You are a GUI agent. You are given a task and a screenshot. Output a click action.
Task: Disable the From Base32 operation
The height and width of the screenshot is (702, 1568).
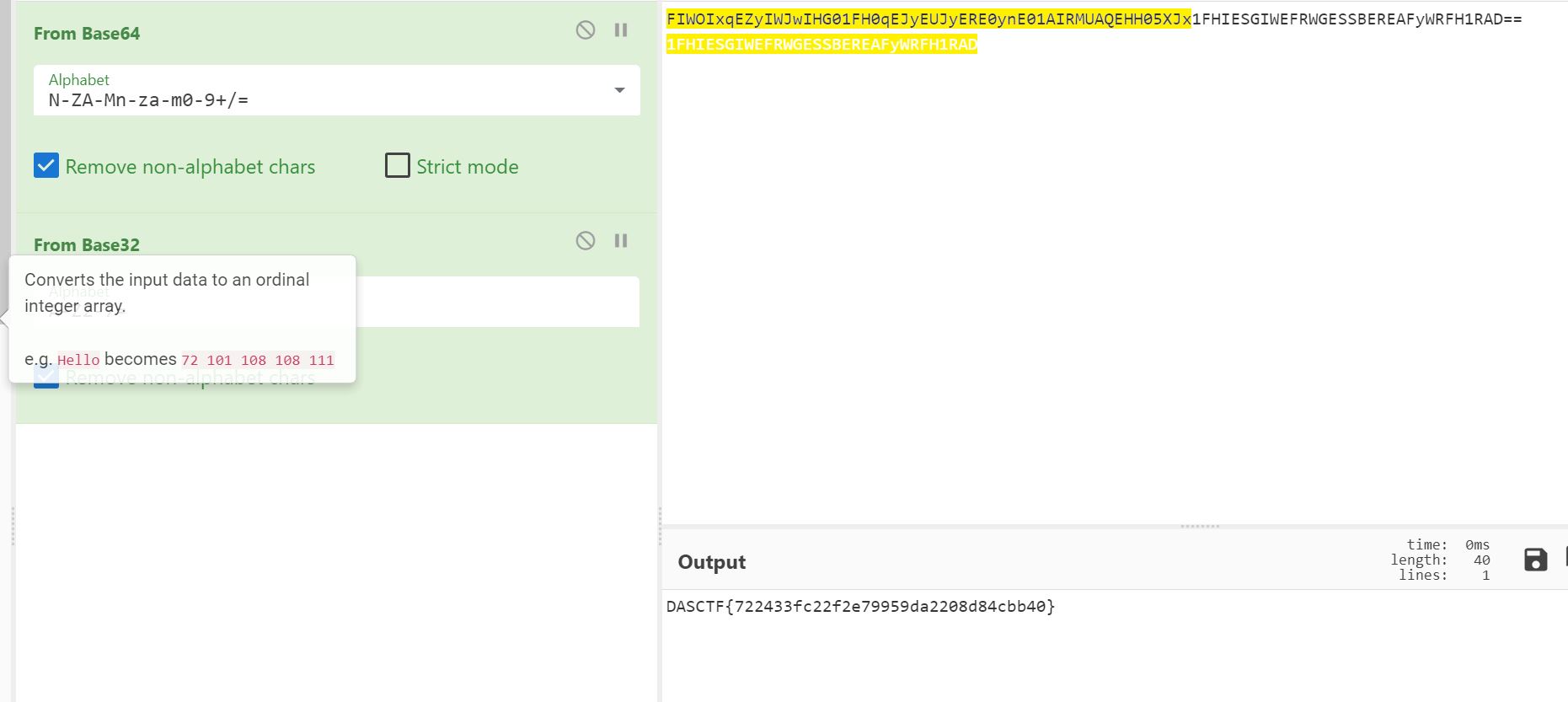point(586,241)
